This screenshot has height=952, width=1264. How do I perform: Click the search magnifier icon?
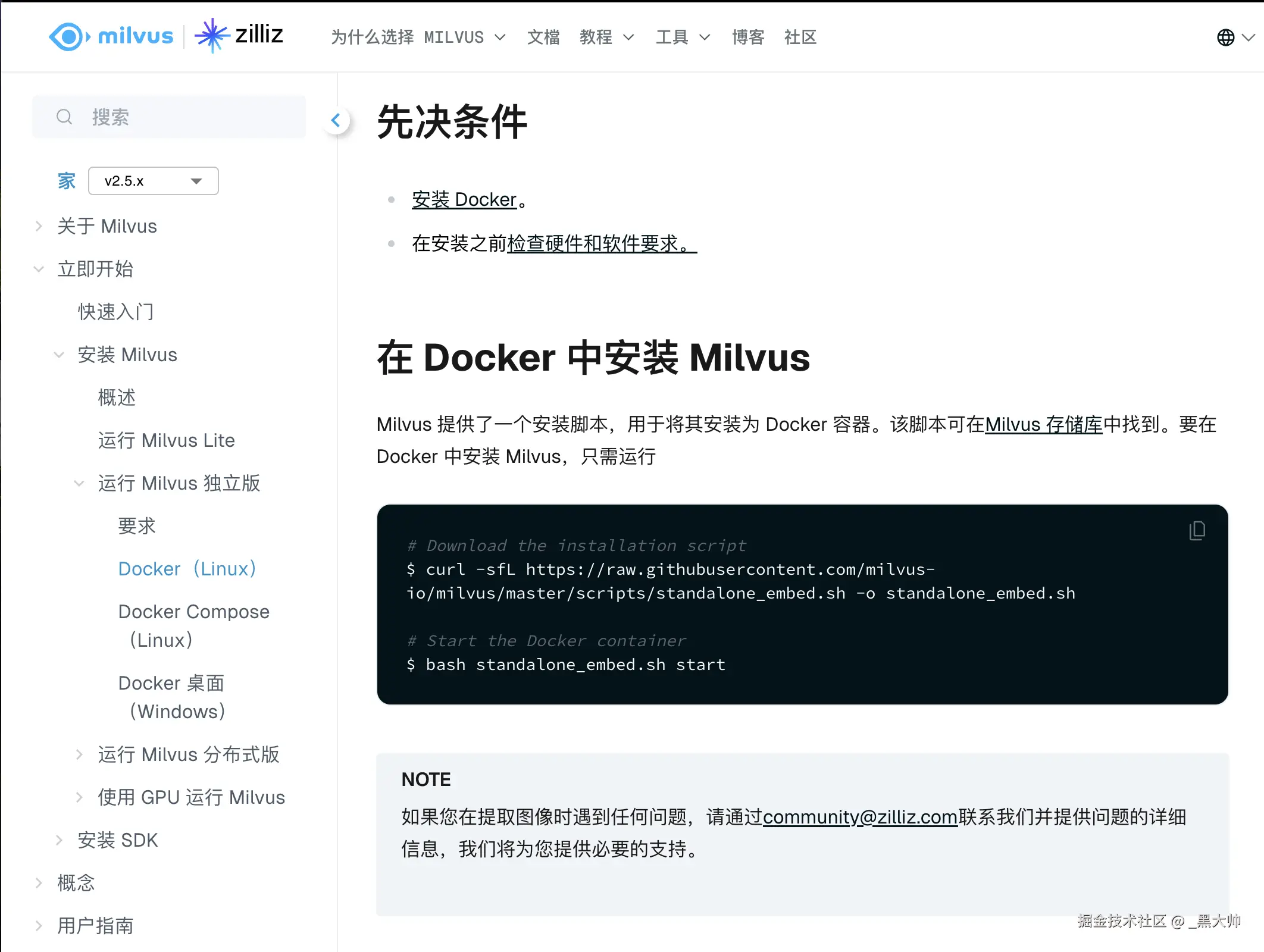click(64, 117)
